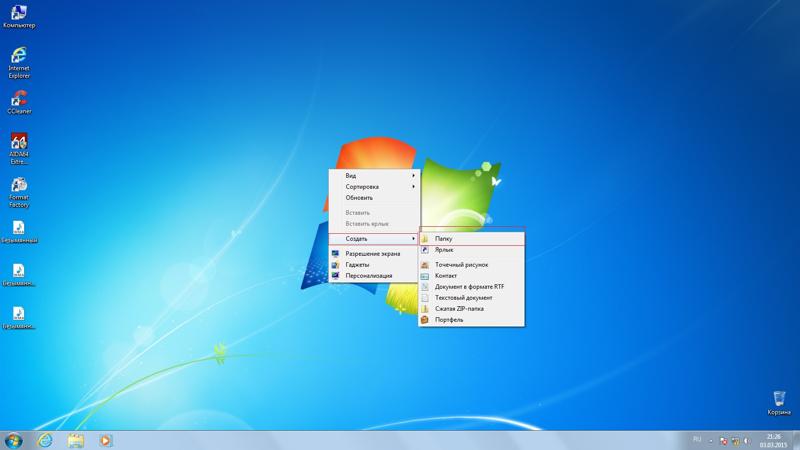Select the Корзина recycle bin icon
This screenshot has height=450, width=800.
click(x=779, y=403)
